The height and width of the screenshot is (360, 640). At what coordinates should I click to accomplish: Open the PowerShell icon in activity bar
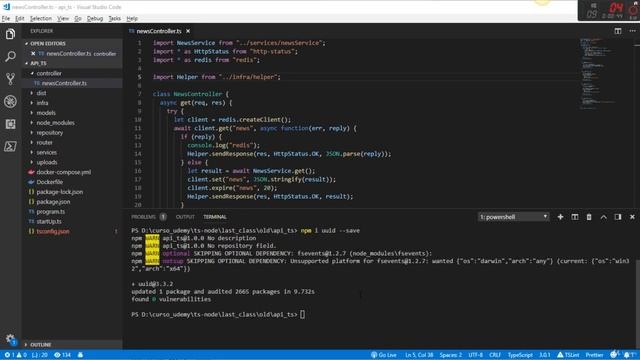click(10, 146)
